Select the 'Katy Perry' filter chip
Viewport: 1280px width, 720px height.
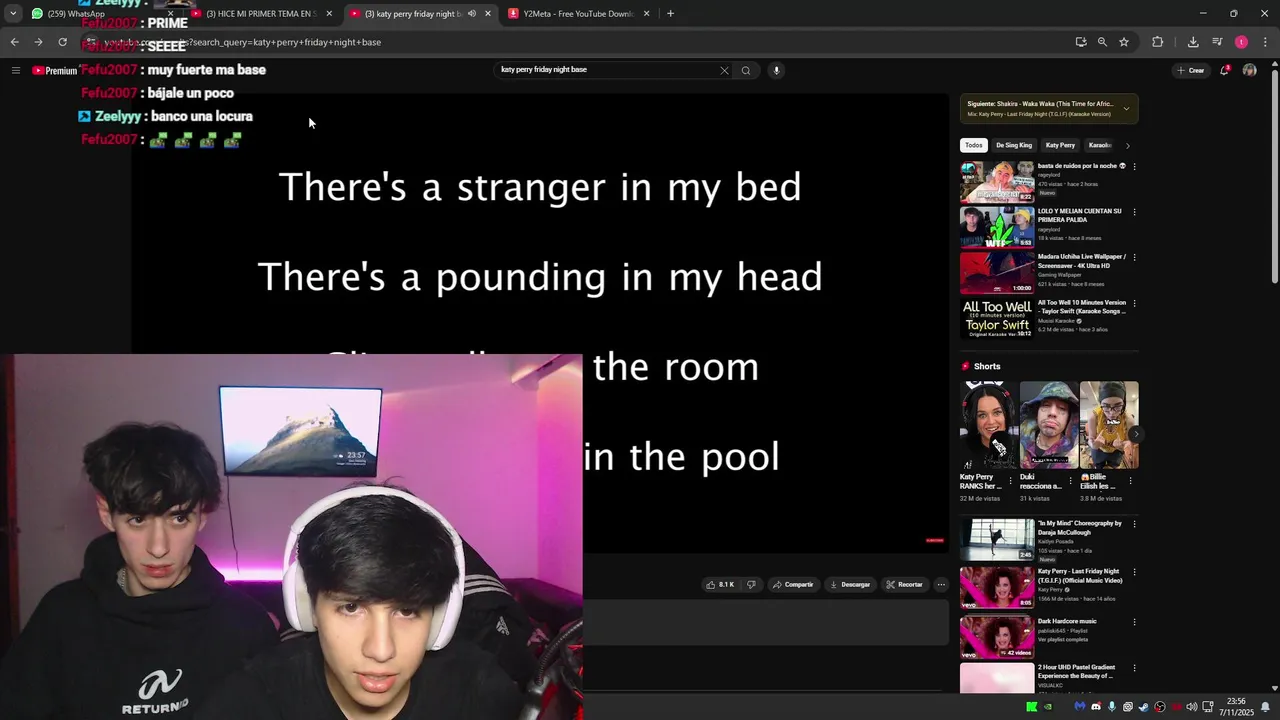(x=1060, y=146)
